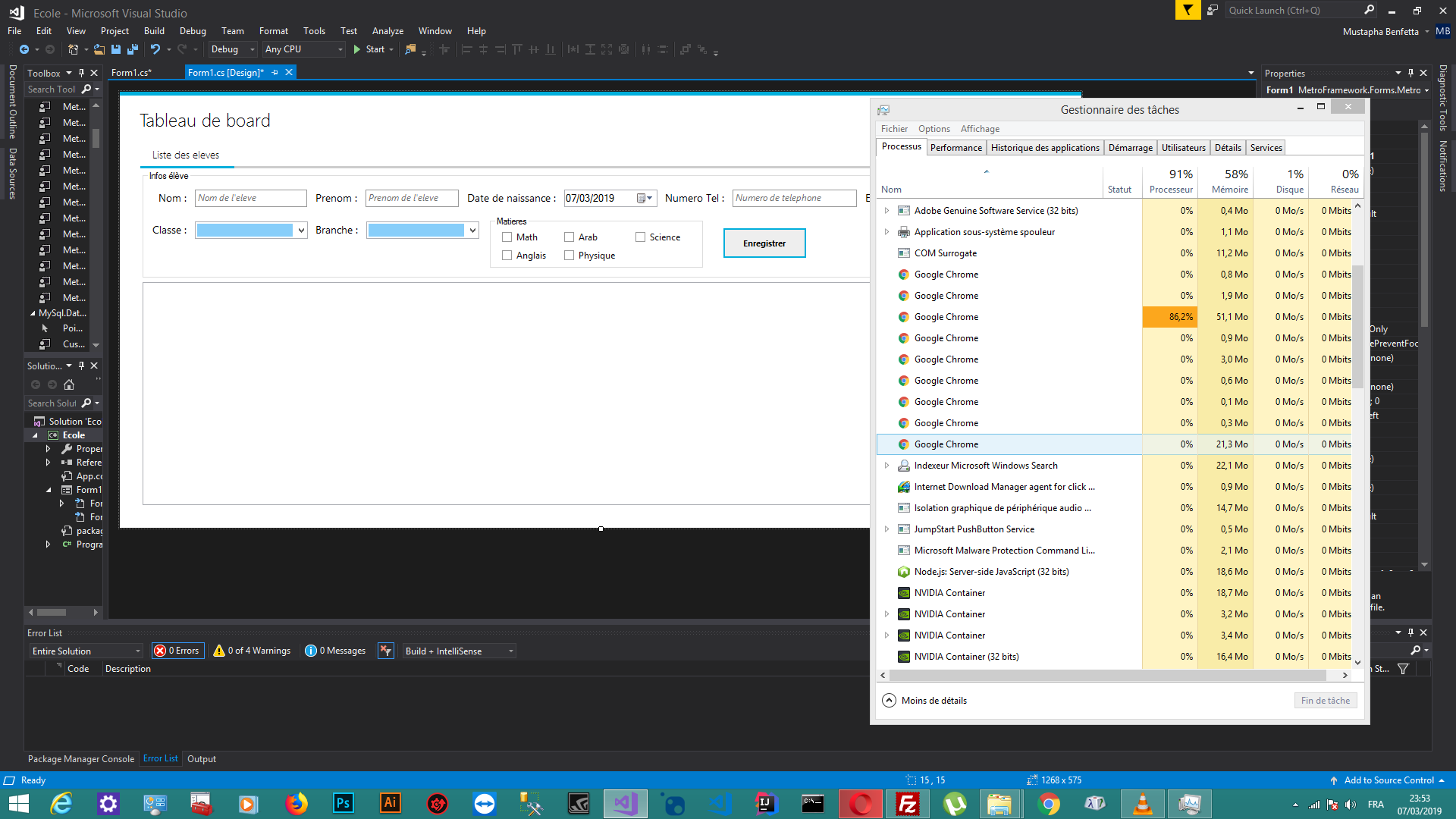The height and width of the screenshot is (819, 1456).
Task: Click the home icon in Solution Explorer
Action: [x=69, y=384]
